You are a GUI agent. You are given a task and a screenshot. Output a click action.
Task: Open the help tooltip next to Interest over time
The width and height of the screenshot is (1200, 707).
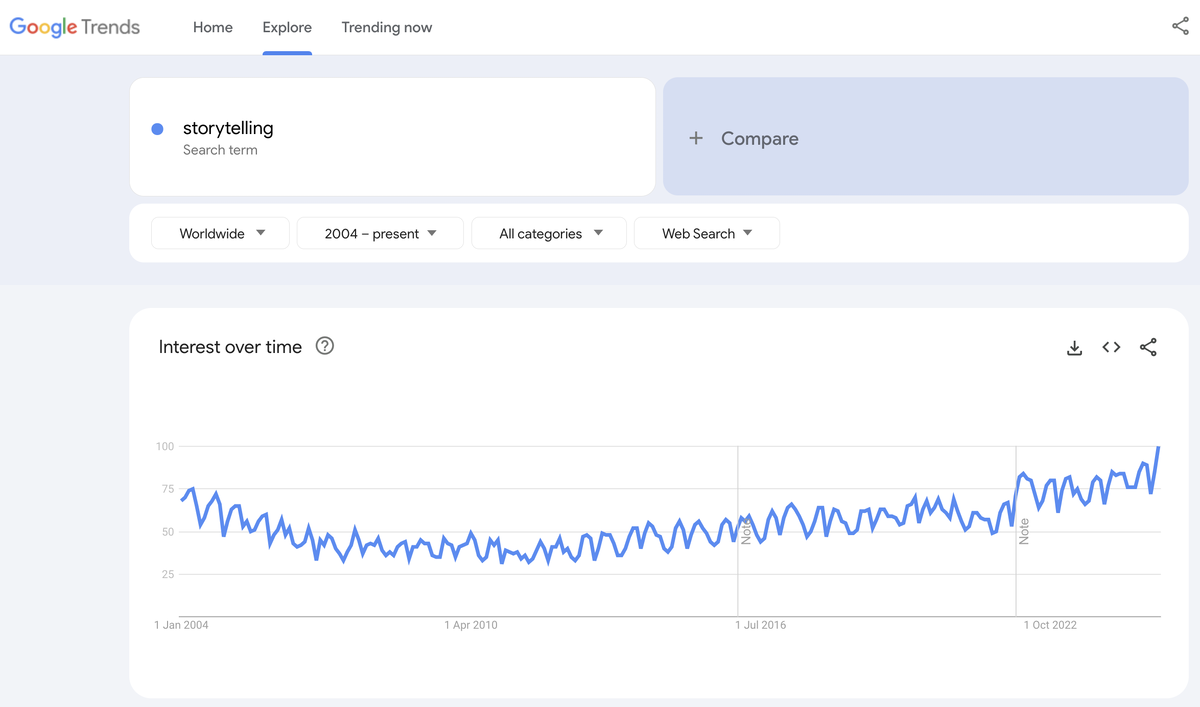(324, 346)
